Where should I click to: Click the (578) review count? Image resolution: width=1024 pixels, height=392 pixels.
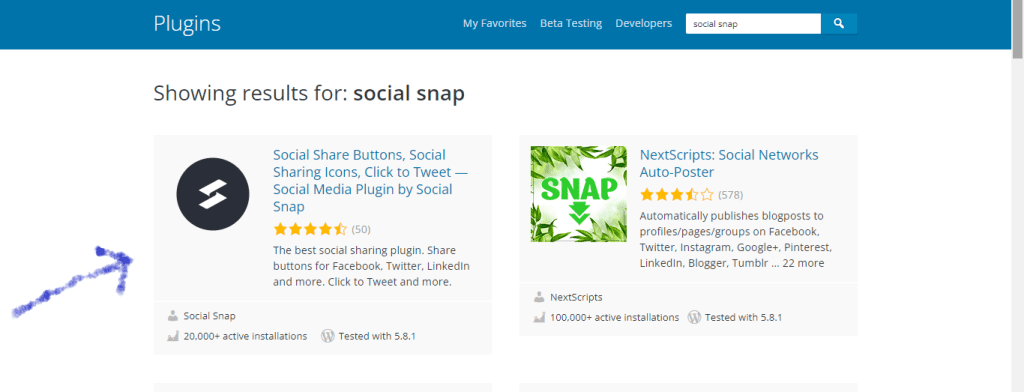[x=731, y=195]
